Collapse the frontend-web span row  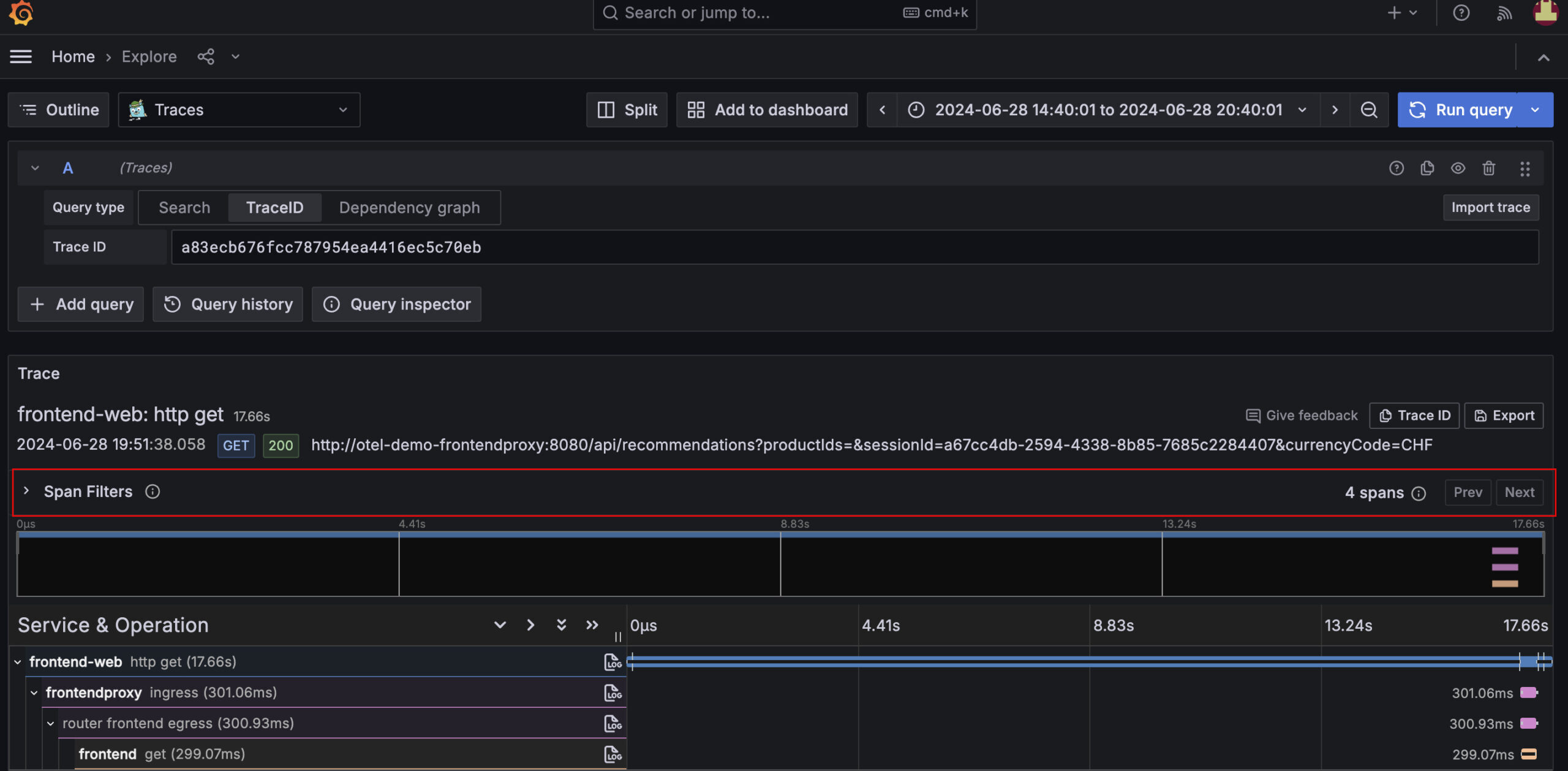(x=18, y=662)
